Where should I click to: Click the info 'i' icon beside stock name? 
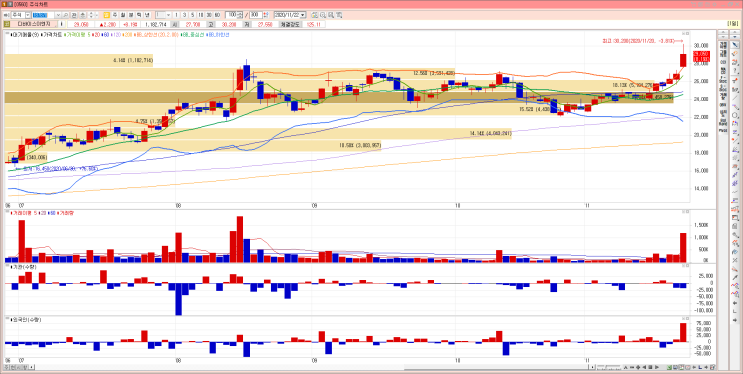62,24
